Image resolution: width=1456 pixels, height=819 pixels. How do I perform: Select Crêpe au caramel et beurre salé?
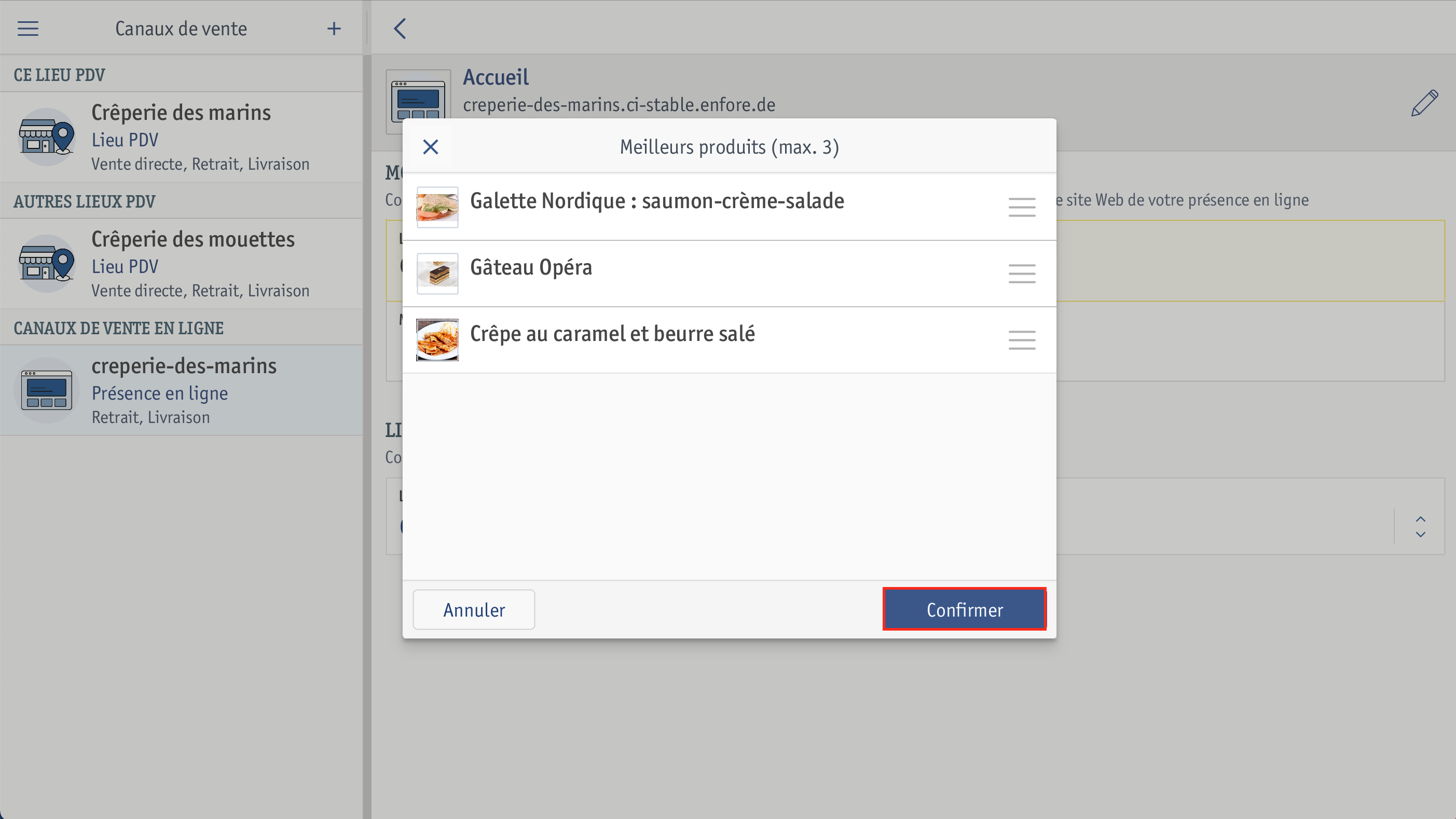coord(612,334)
